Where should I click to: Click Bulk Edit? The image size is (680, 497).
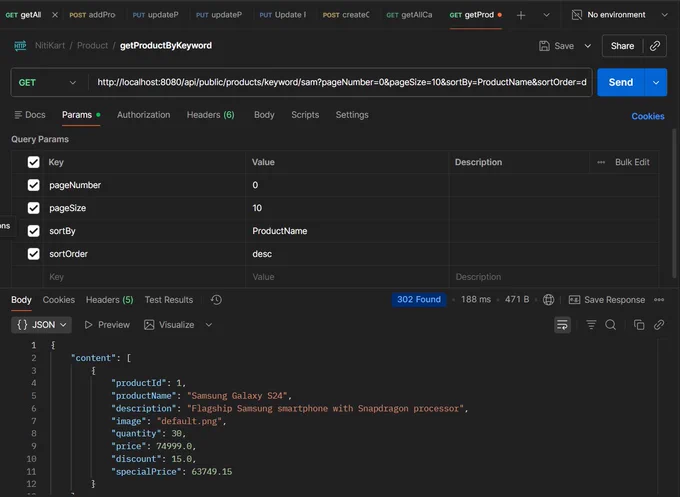coord(632,162)
